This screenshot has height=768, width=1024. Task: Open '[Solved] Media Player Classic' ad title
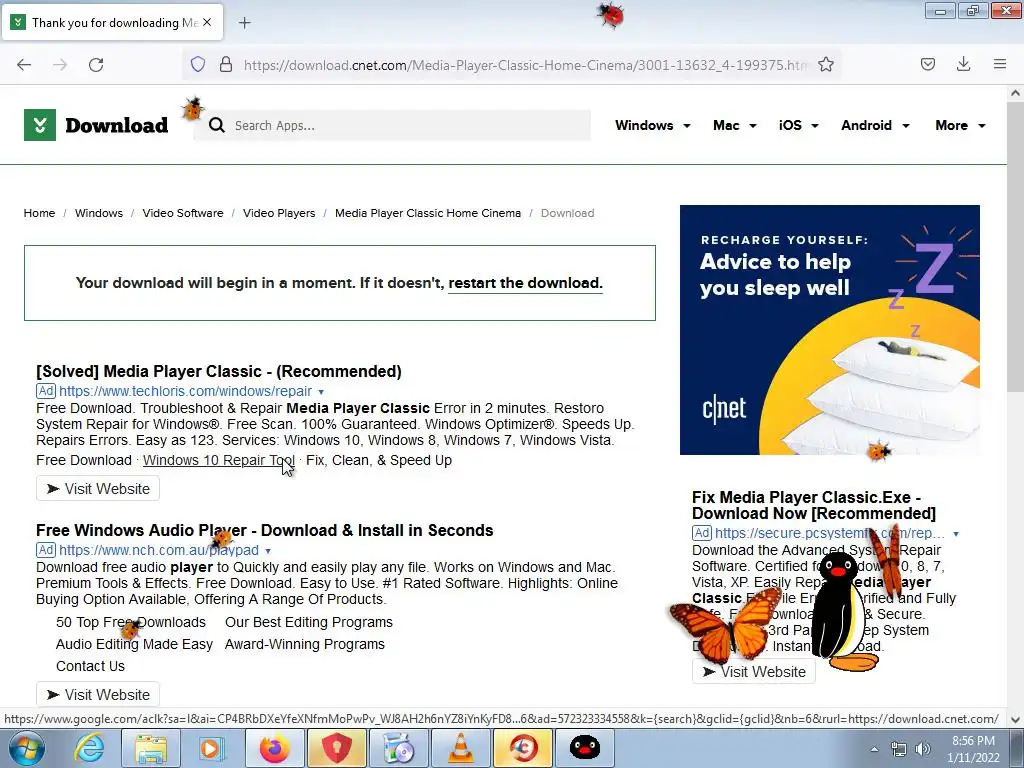219,371
